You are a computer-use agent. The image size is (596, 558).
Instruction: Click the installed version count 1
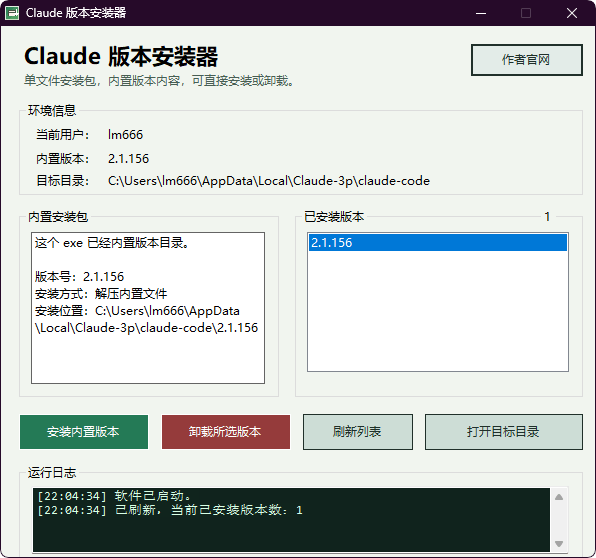(x=547, y=217)
